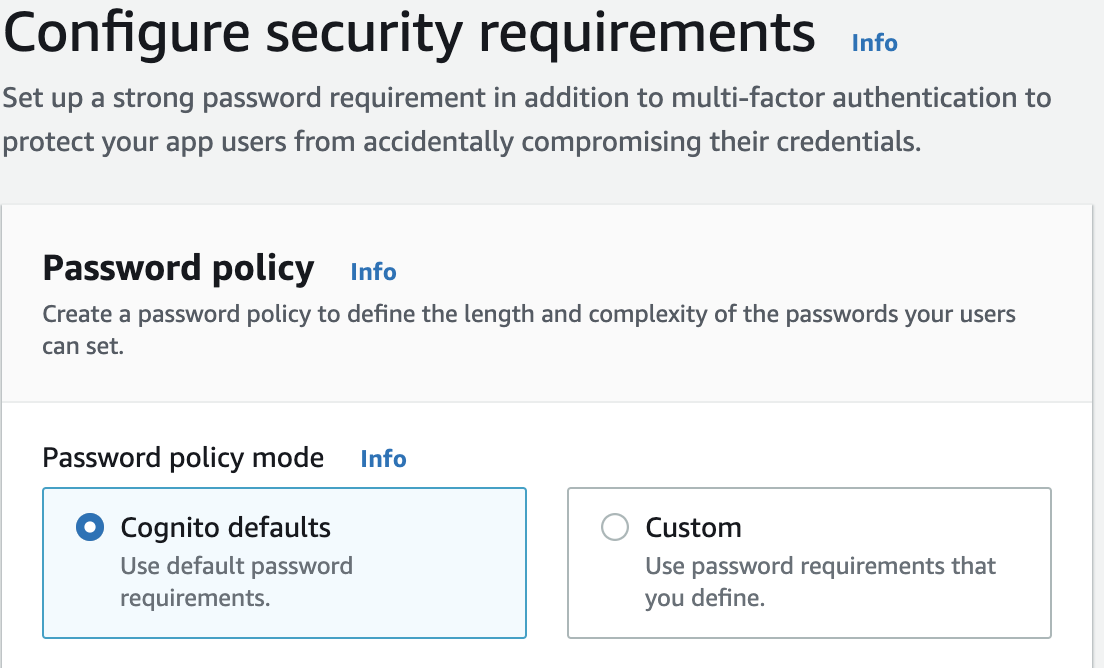
Task: Show Info for Password policy mode
Action: [383, 459]
